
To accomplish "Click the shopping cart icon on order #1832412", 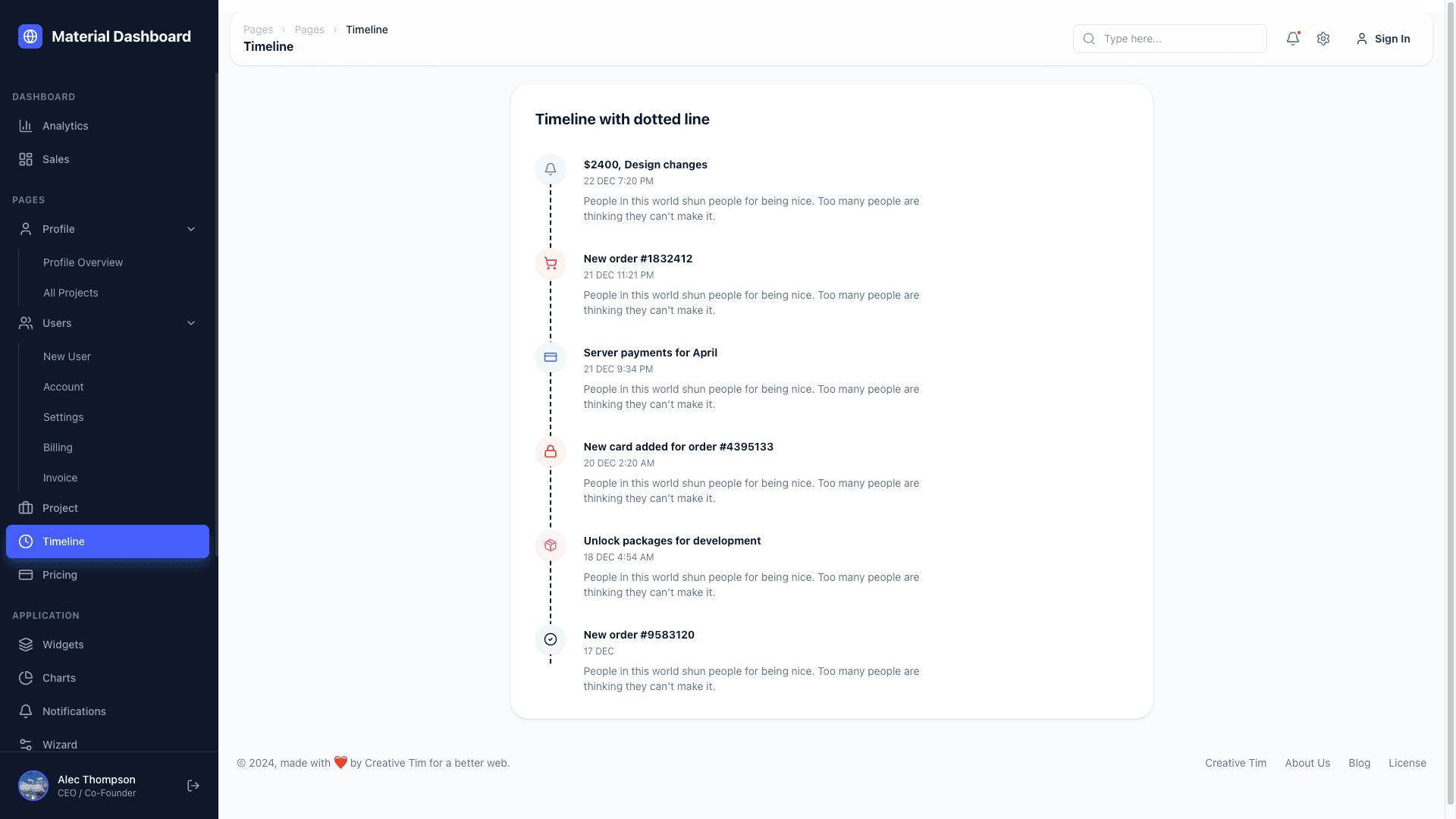I will [551, 264].
